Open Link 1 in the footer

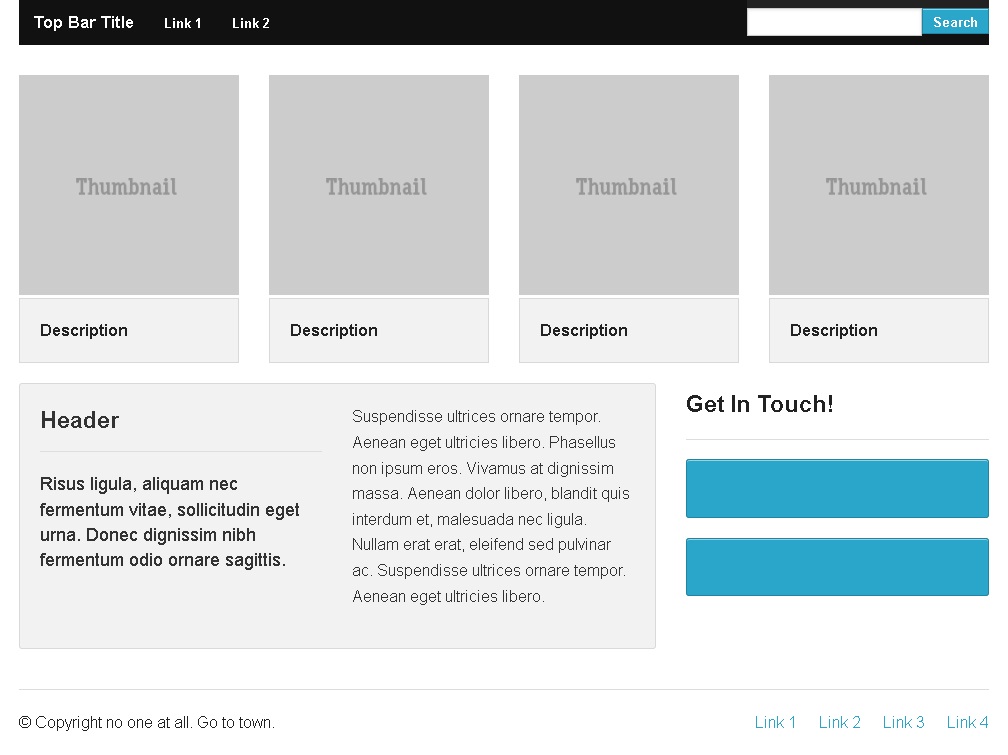click(775, 722)
